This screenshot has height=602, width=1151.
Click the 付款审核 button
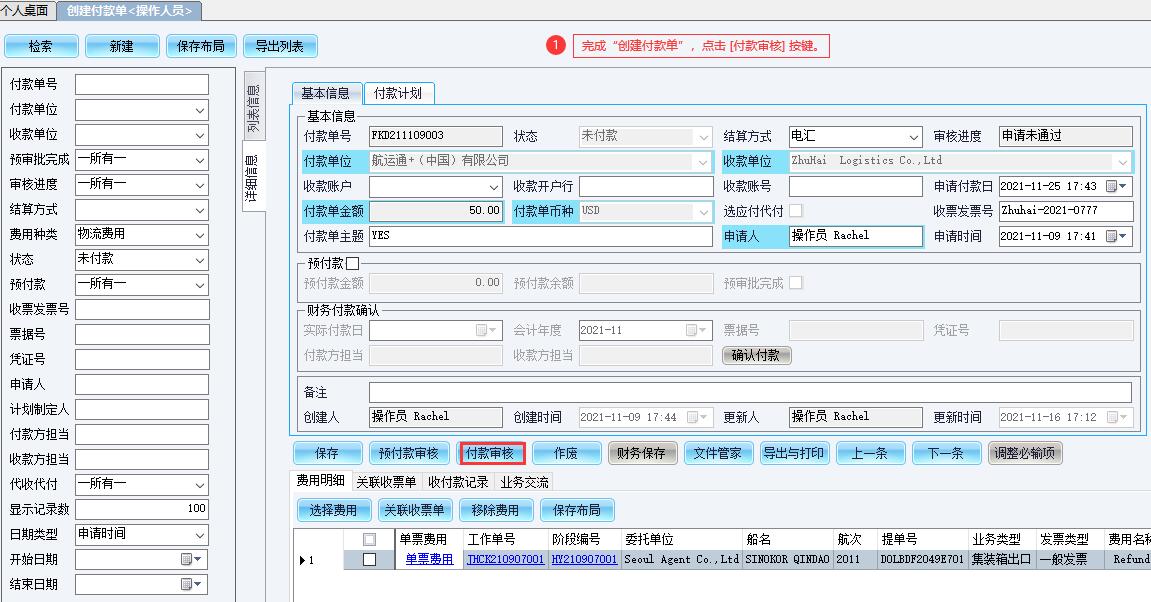pyautogui.click(x=492, y=453)
